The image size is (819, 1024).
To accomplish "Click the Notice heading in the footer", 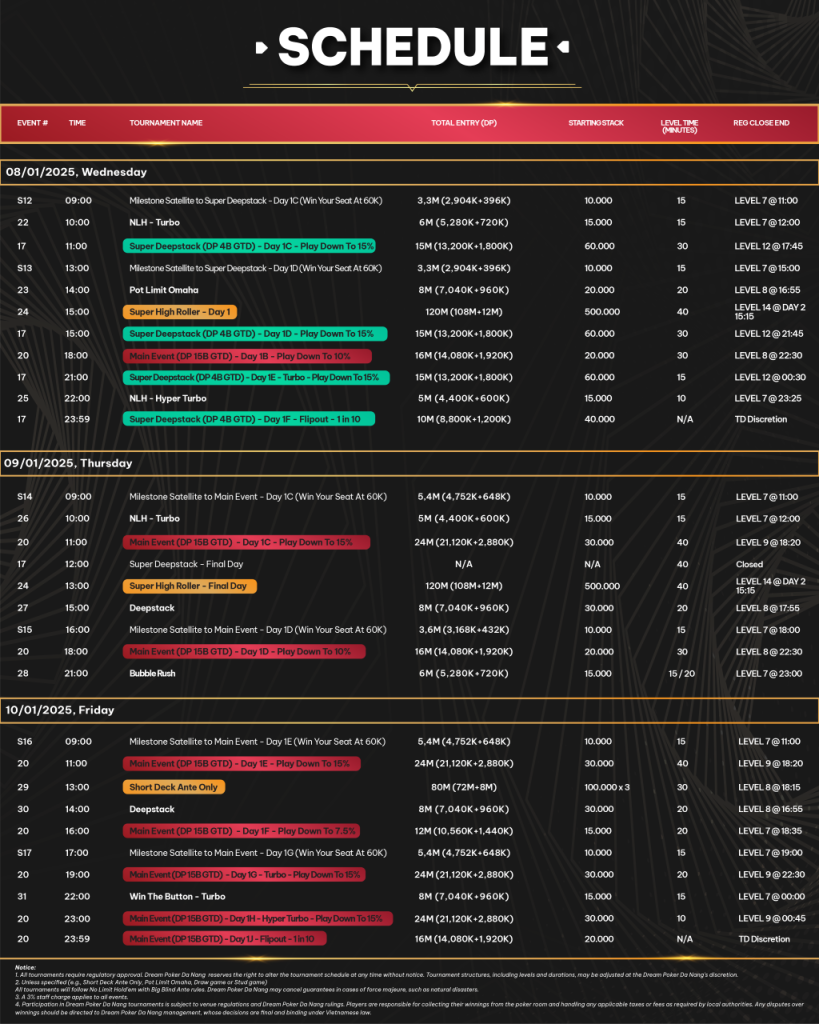I will point(25,967).
